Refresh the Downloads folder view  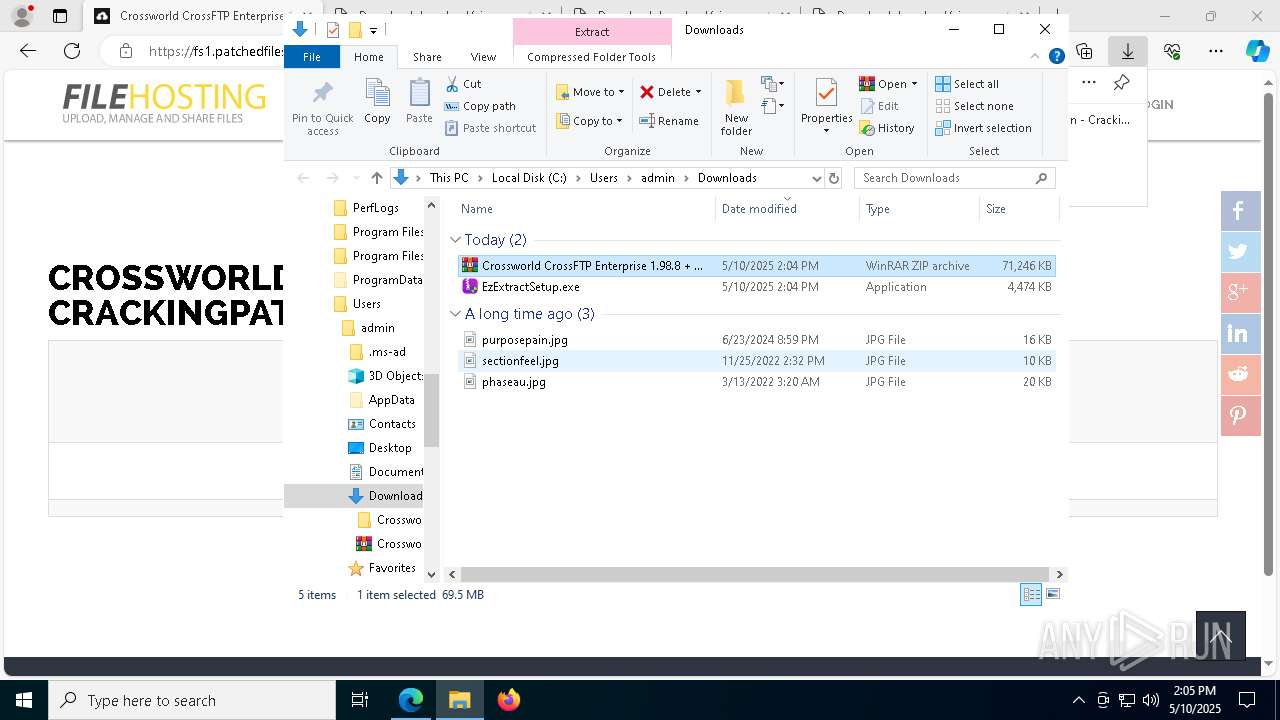834,178
